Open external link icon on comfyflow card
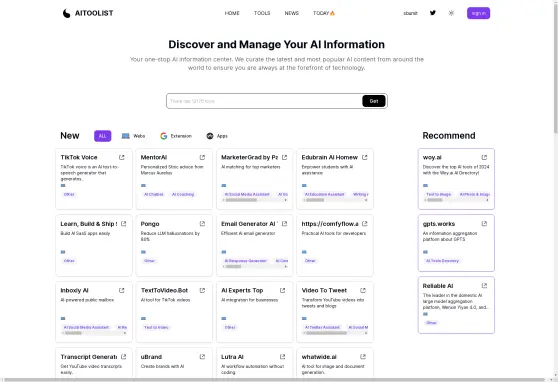Screen dimensions: 558x382 pos(364,224)
